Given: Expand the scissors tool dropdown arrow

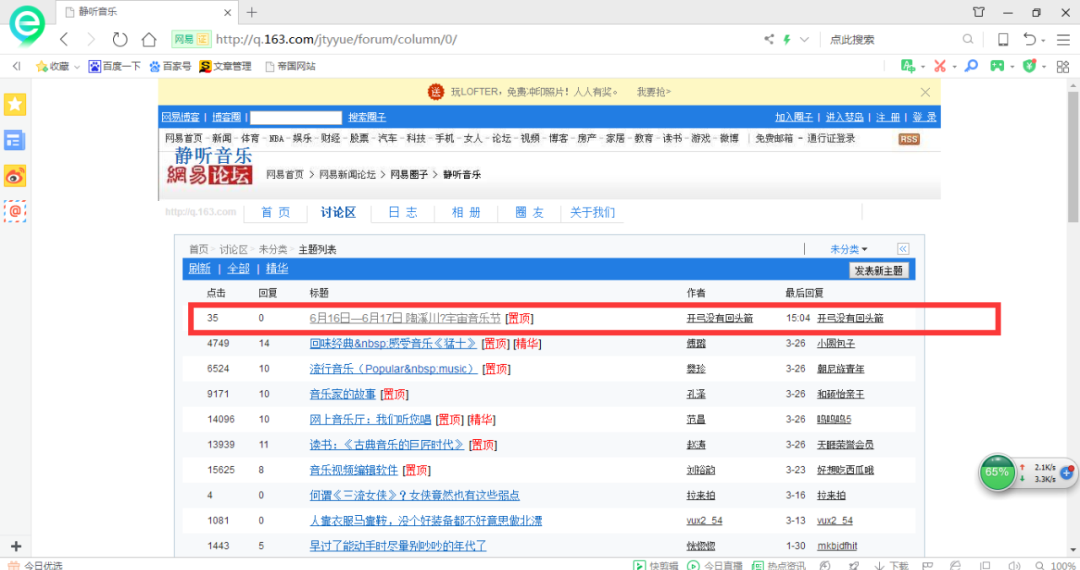Looking at the screenshot, I should tap(954, 67).
